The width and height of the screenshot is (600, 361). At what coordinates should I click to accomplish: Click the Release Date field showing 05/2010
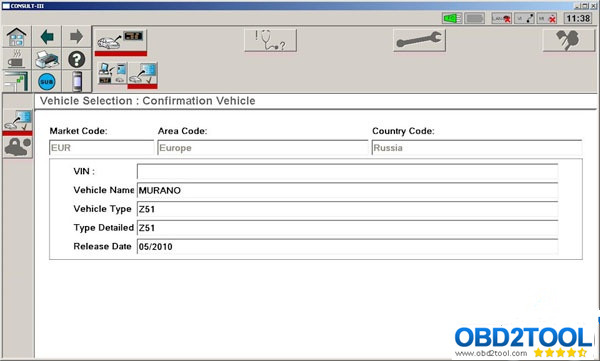[347, 247]
